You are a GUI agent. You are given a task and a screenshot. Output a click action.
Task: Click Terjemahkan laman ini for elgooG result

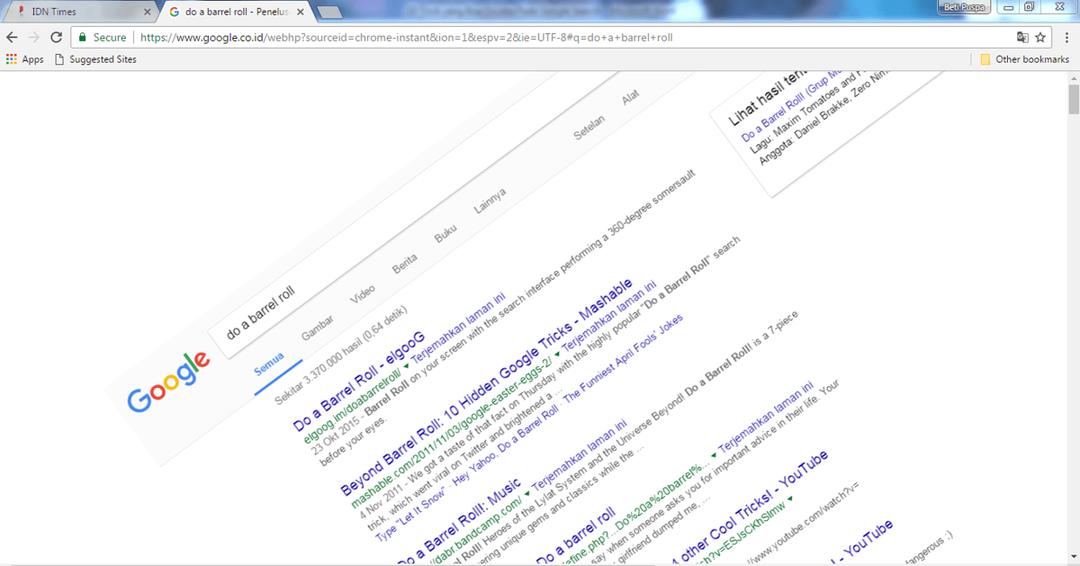click(x=458, y=329)
